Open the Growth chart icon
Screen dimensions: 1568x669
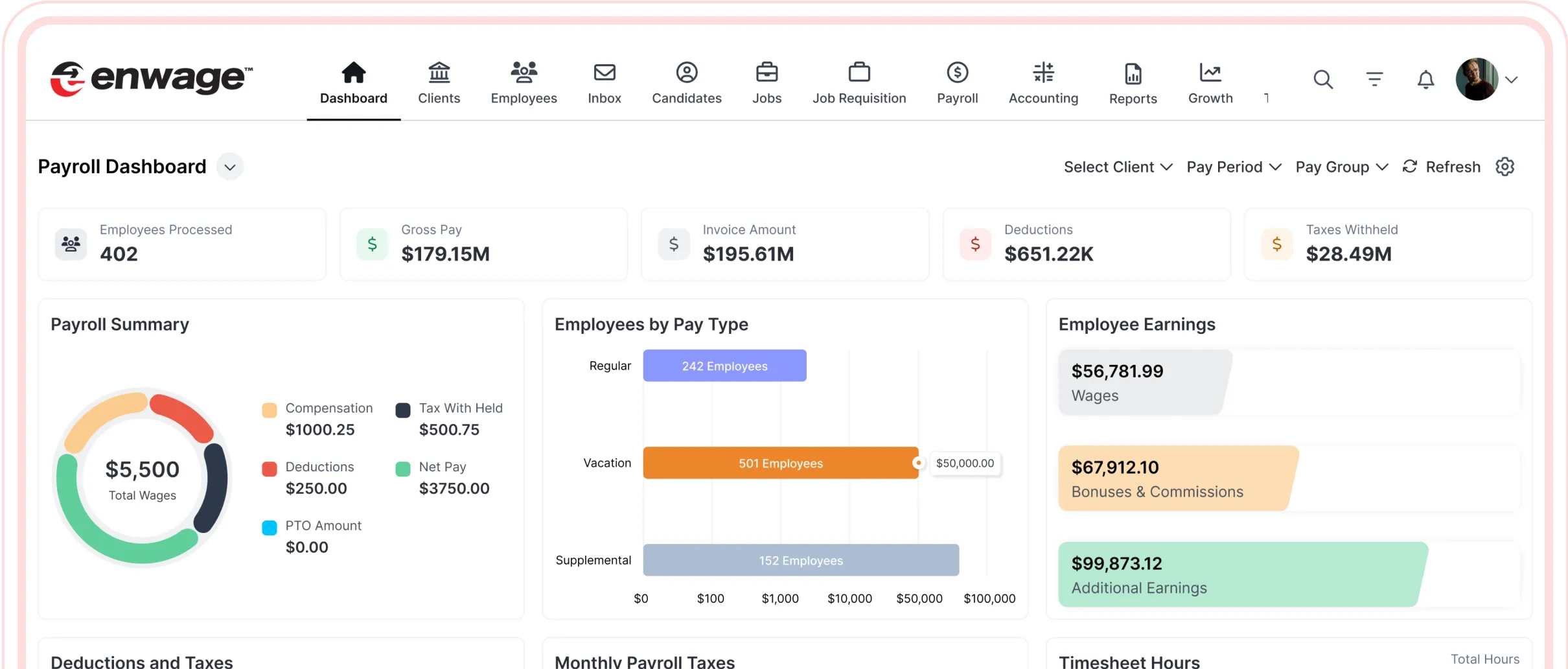coord(1210,73)
